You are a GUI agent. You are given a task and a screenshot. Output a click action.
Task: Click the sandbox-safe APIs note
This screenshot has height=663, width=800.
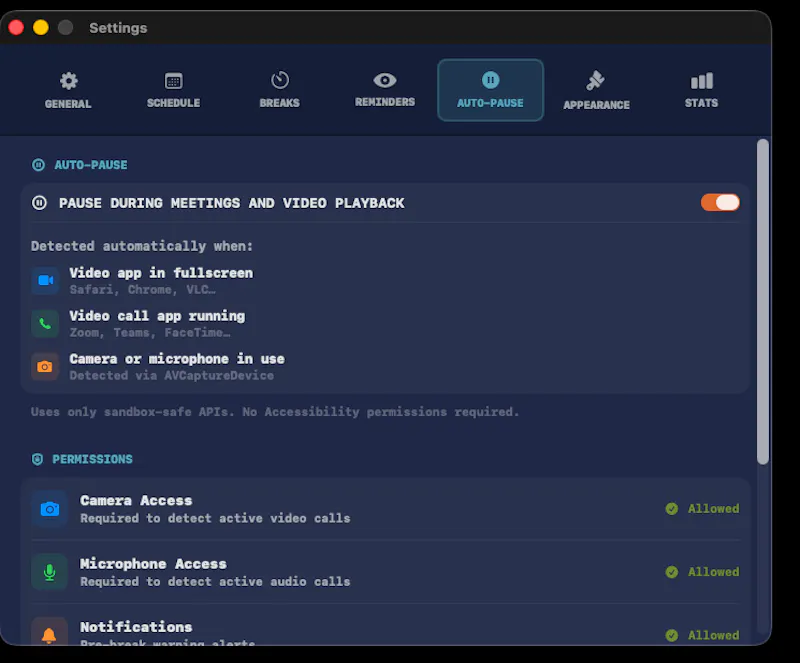click(275, 412)
